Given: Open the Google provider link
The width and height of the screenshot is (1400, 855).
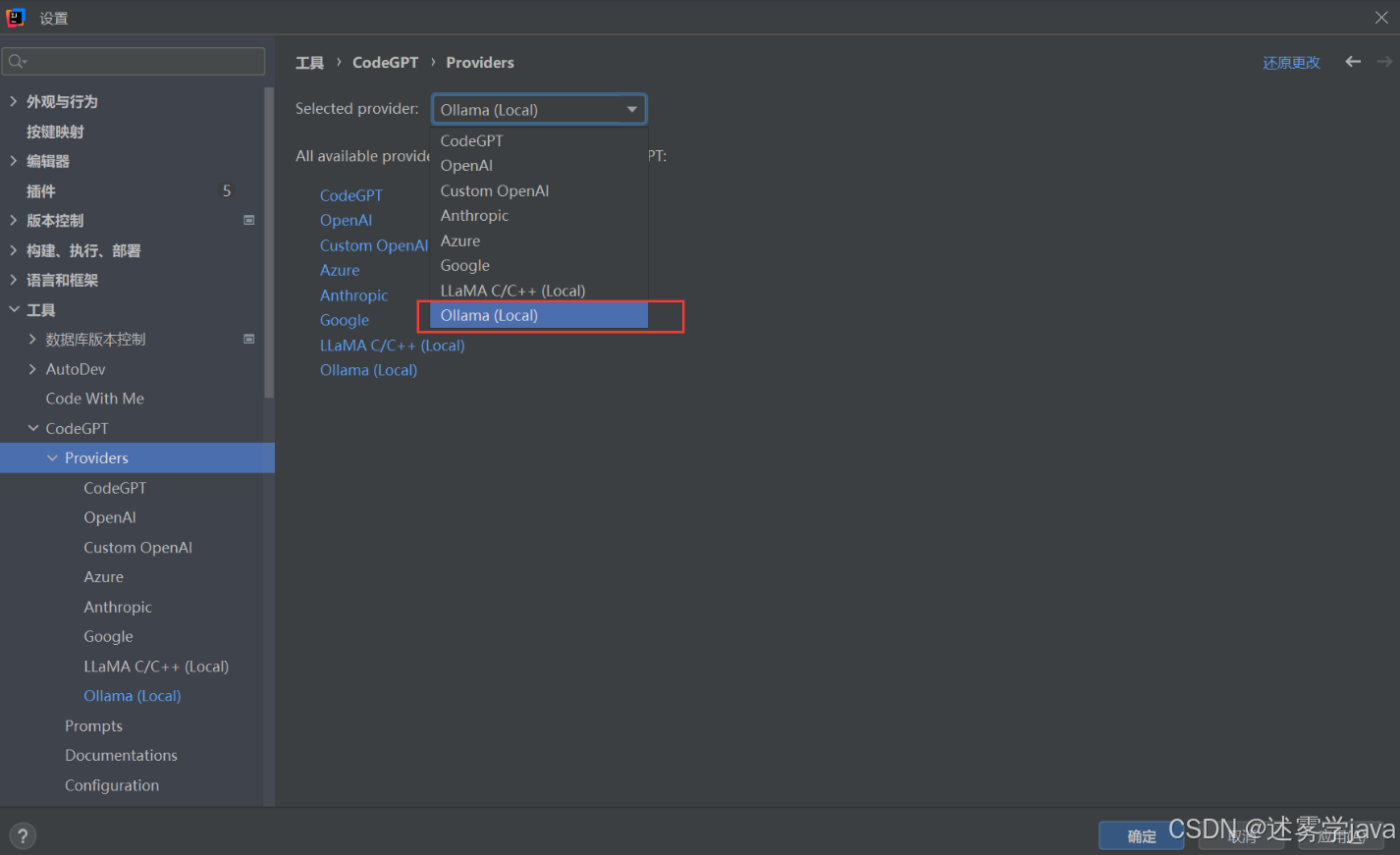Looking at the screenshot, I should click(345, 320).
